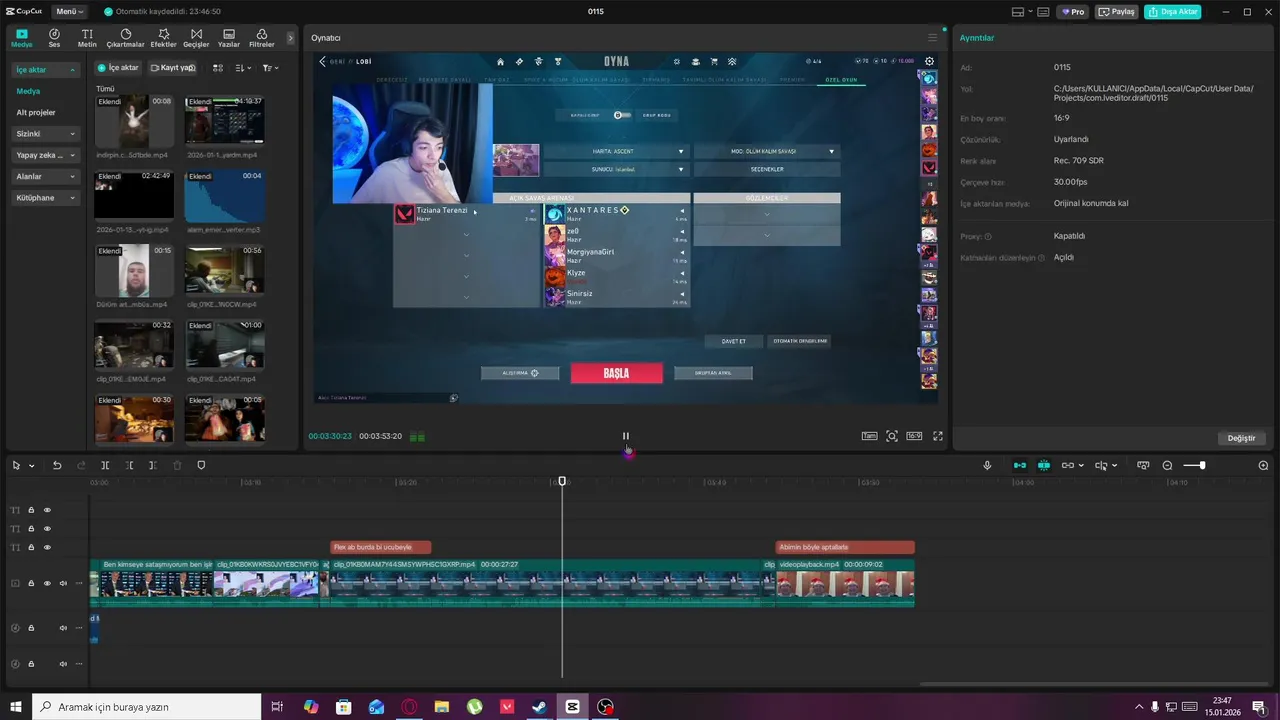The height and width of the screenshot is (720, 1280).
Task: Switch media grid view layout
Action: point(218,68)
